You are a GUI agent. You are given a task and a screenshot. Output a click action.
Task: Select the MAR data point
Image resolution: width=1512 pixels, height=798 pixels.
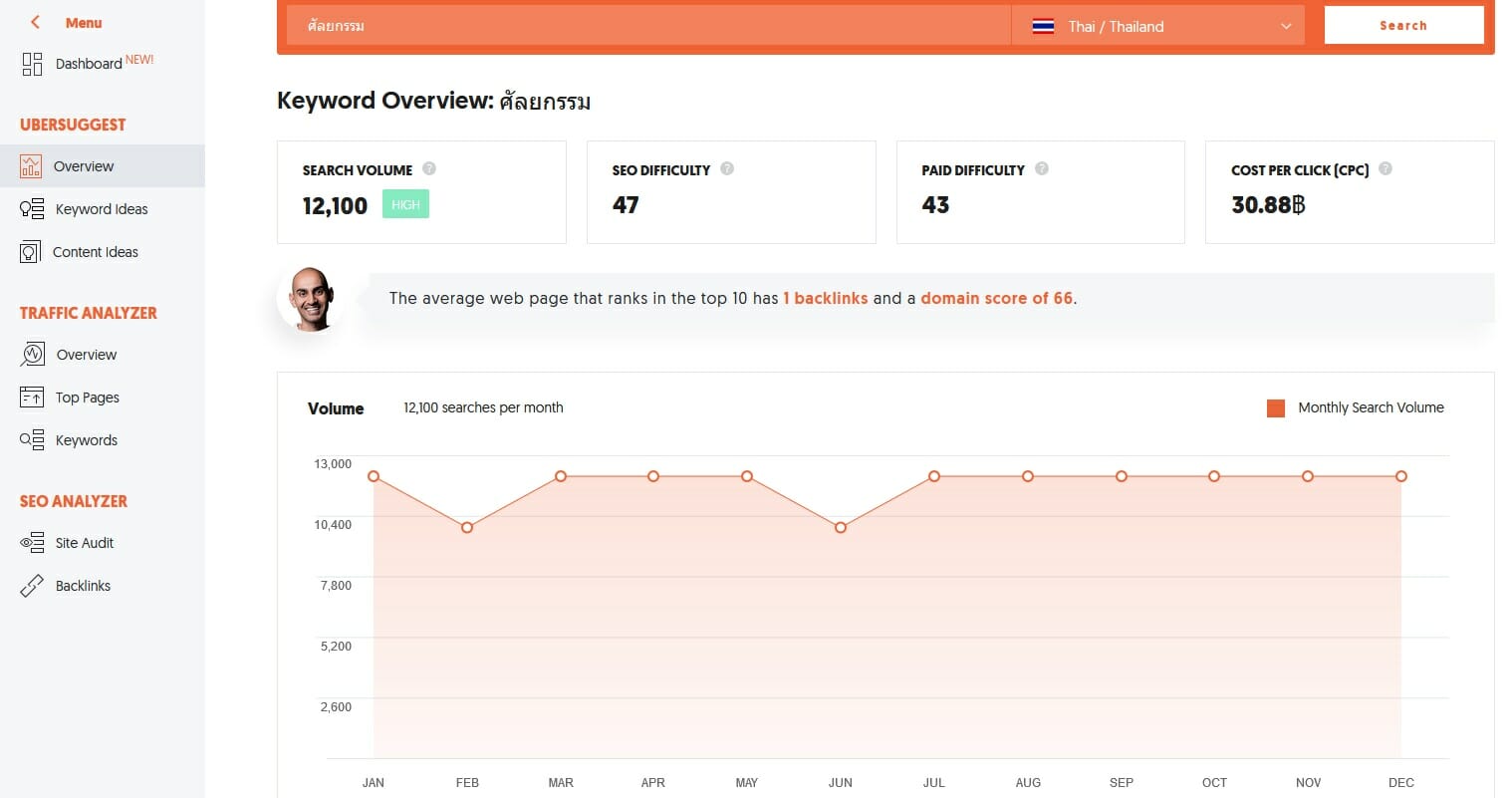561,476
